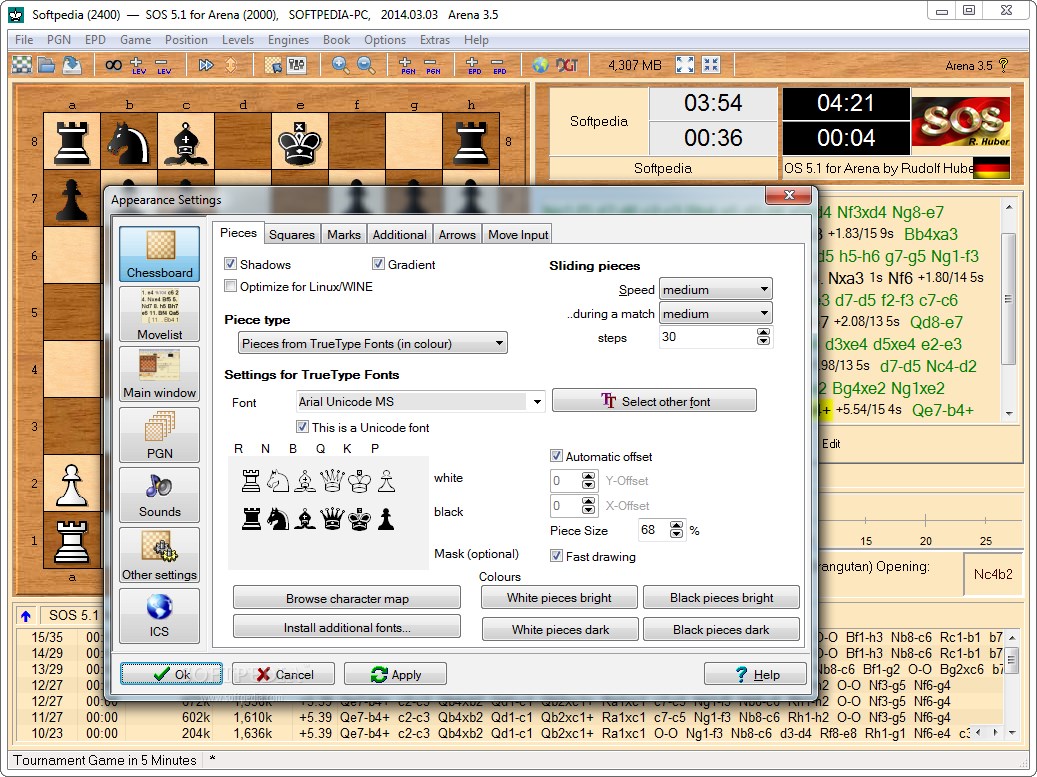Viewport: 1037px width, 777px height.
Task: Click the Apply button
Action: pyautogui.click(x=395, y=674)
